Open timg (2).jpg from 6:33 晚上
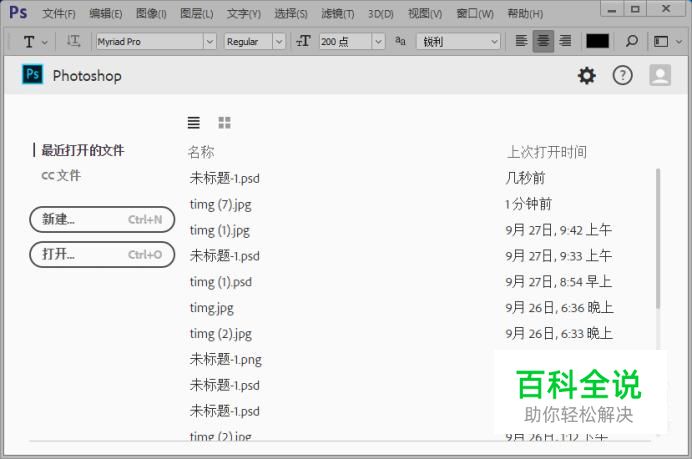Screen dimensions: 692x459 (x=221, y=334)
